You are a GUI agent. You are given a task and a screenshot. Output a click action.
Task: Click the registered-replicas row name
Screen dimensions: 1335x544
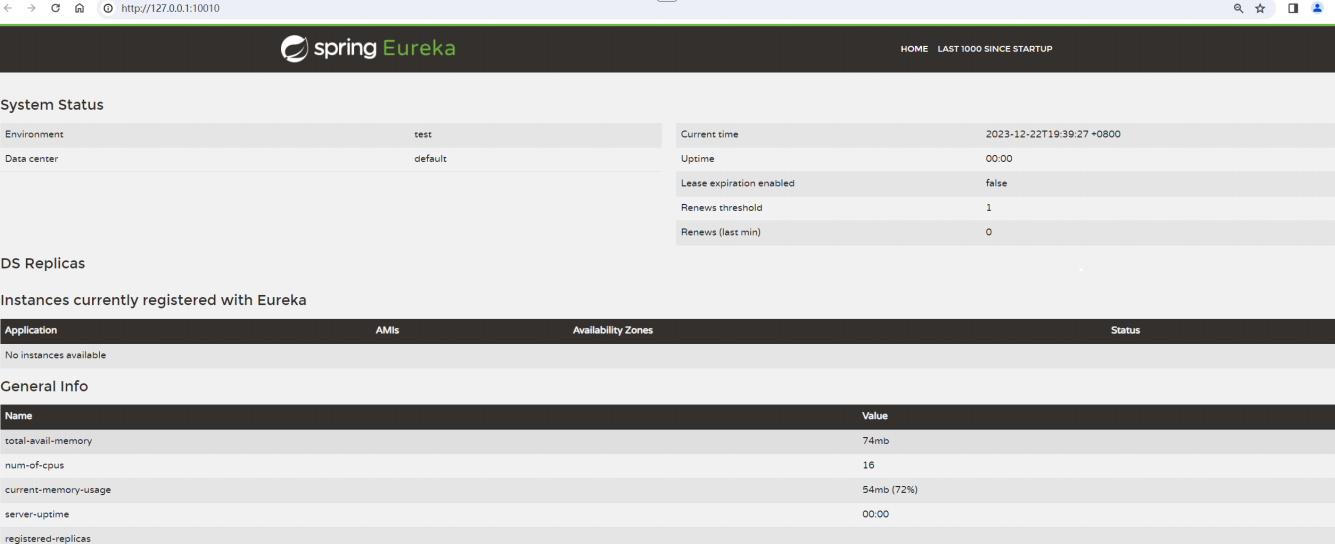(48, 539)
